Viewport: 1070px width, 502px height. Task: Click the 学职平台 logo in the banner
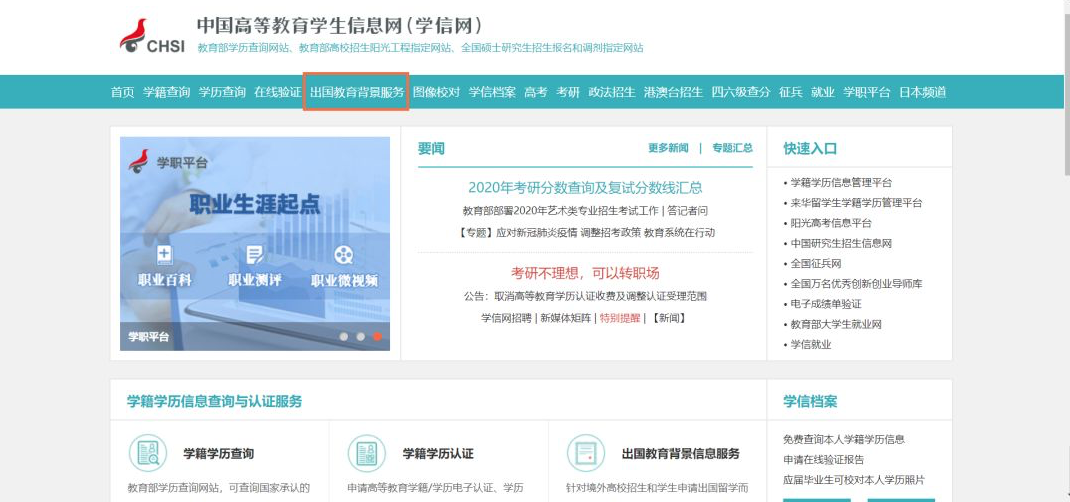coord(168,162)
